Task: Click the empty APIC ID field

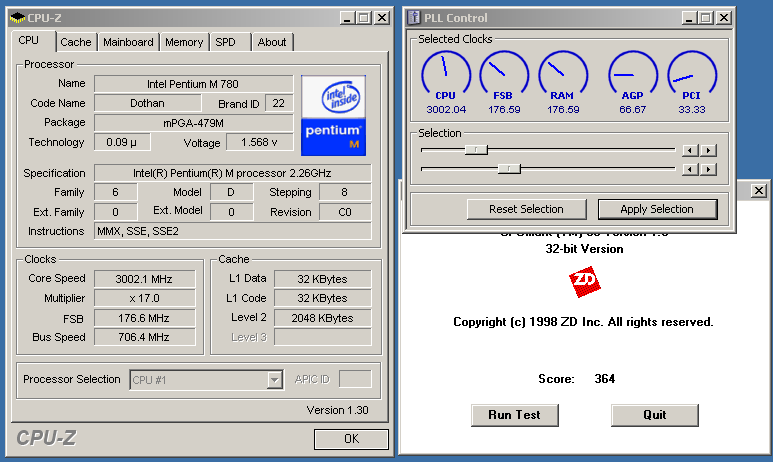Action: (355, 379)
